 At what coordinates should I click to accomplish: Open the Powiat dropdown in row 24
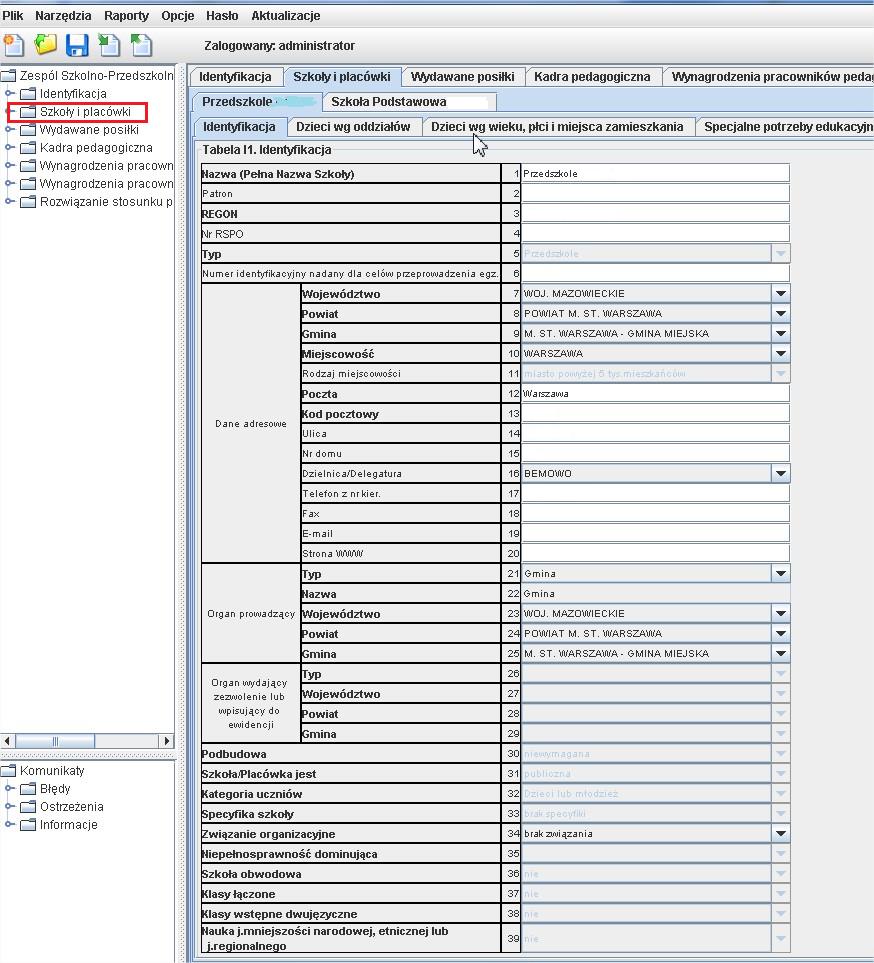tap(781, 633)
